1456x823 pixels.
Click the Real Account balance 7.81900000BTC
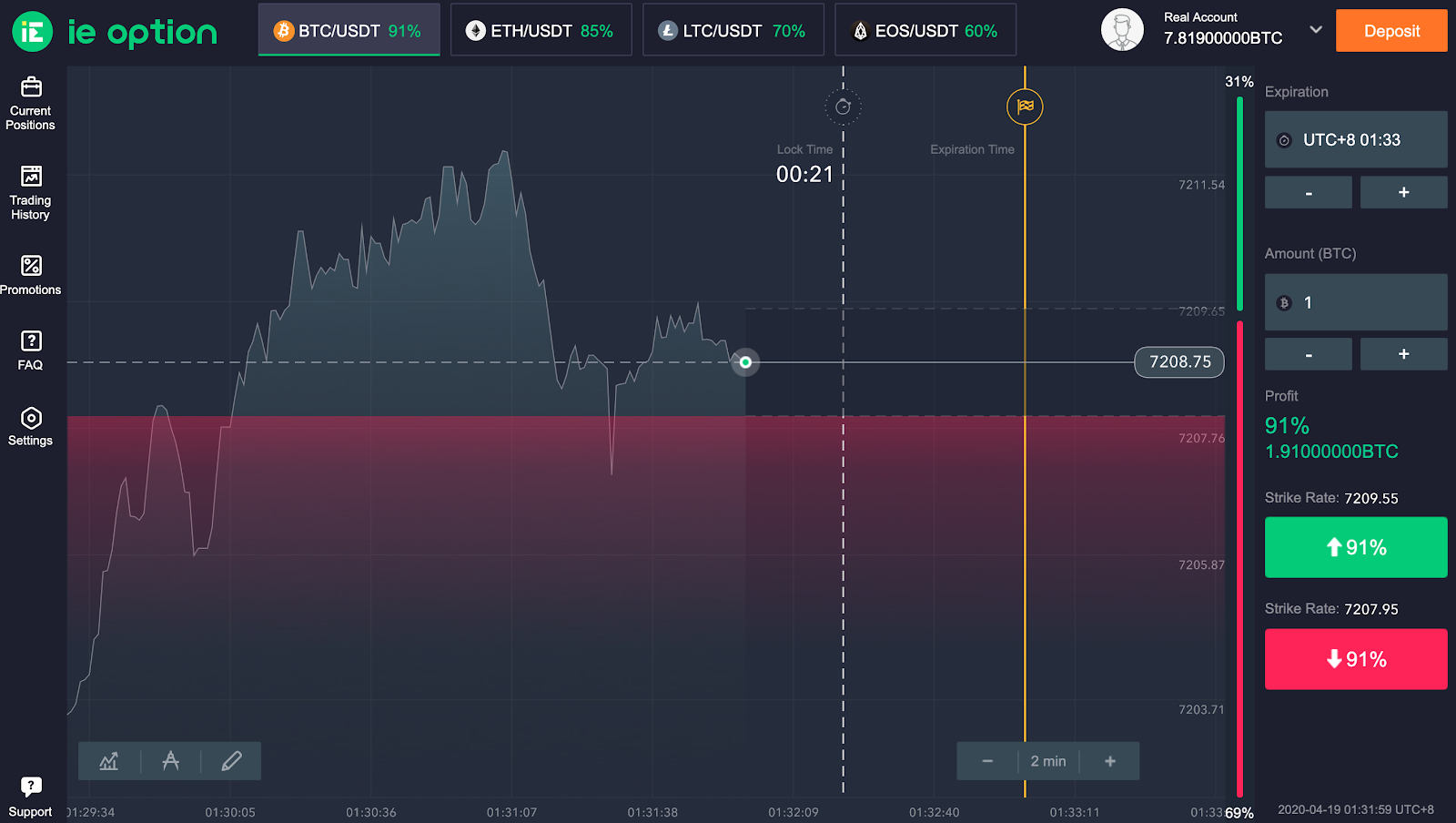[1223, 38]
